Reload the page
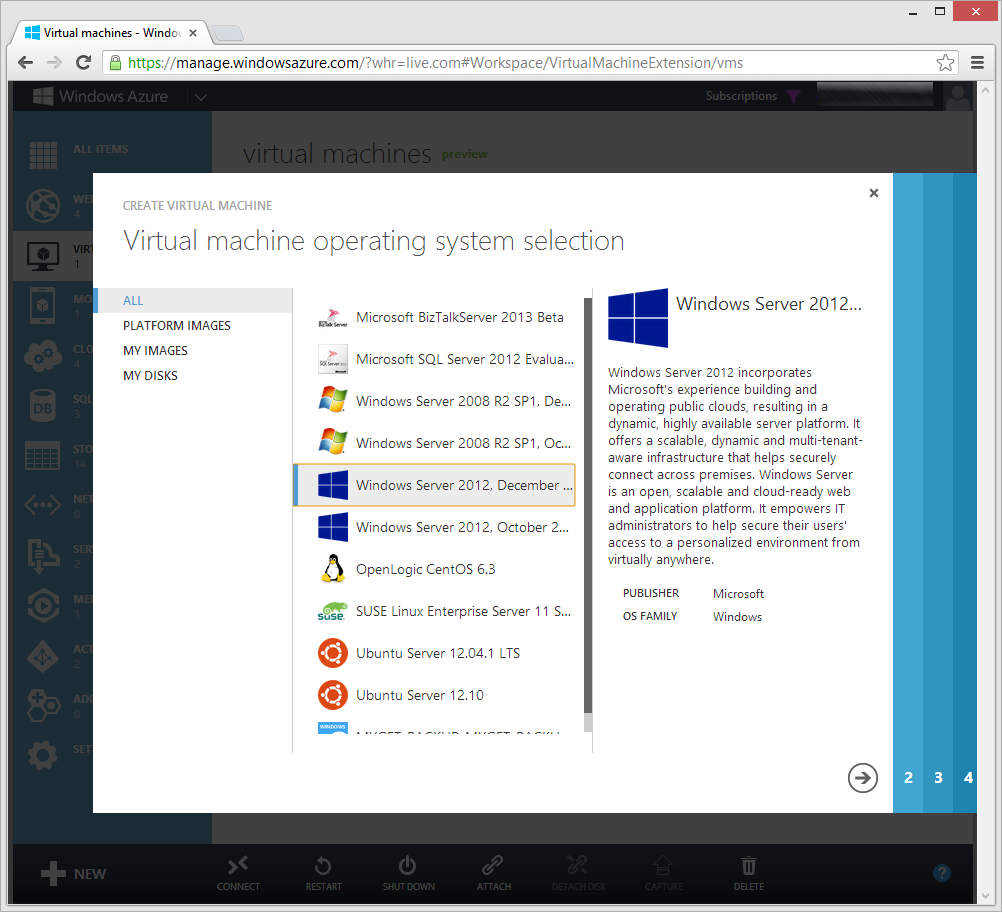This screenshot has height=912, width=1002. pyautogui.click(x=83, y=63)
